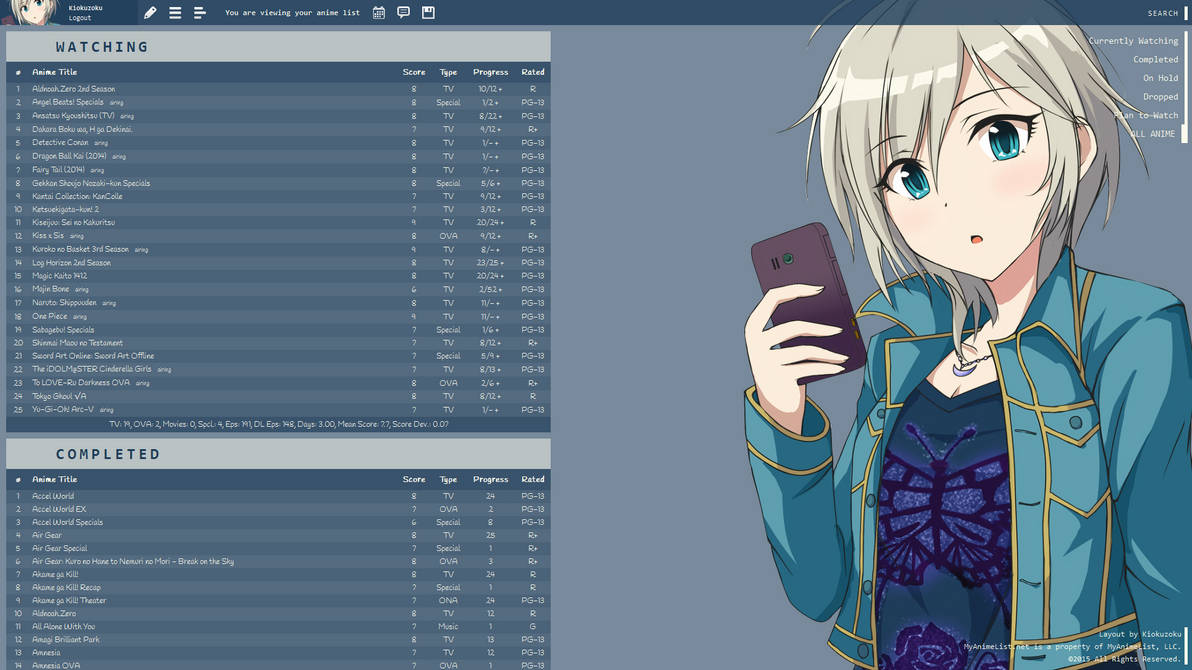Screen dimensions: 1192x670
Task: Click the pencil edit icon in header
Action: pos(150,13)
